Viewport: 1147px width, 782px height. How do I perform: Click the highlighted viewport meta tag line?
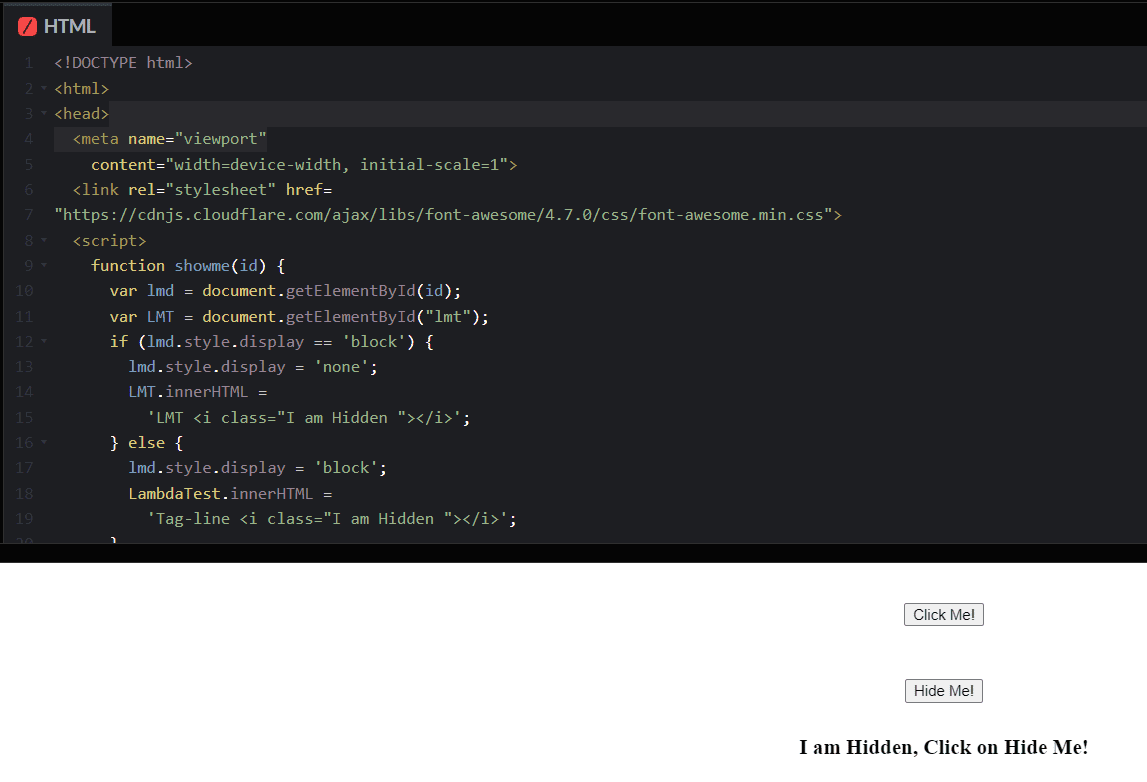pyautogui.click(x=169, y=138)
